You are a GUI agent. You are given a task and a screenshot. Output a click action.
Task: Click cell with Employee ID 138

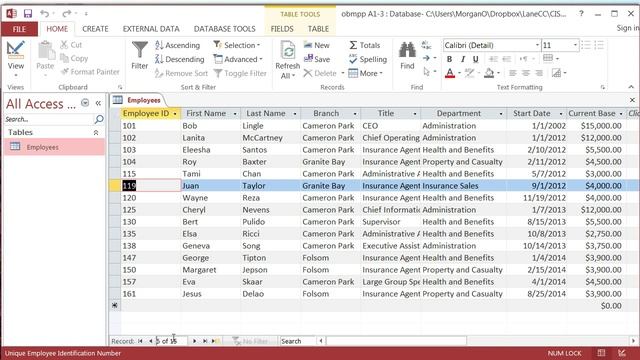pyautogui.click(x=151, y=246)
